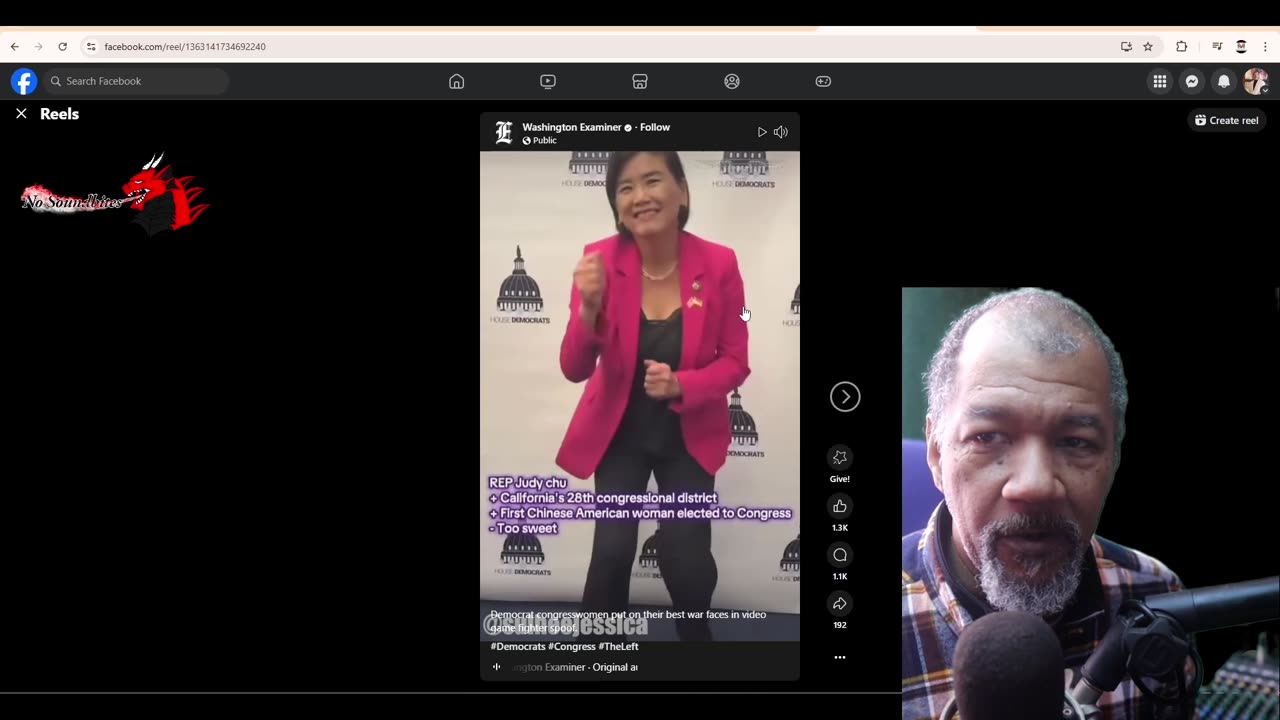Click the #Congress hashtag
Screen dimensions: 1280x720
tap(572, 646)
